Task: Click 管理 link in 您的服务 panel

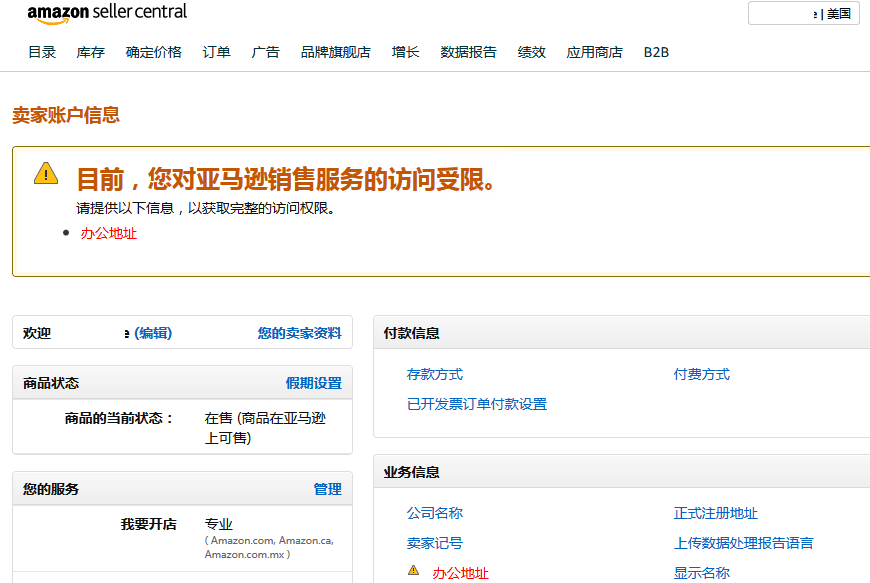Action: point(327,489)
